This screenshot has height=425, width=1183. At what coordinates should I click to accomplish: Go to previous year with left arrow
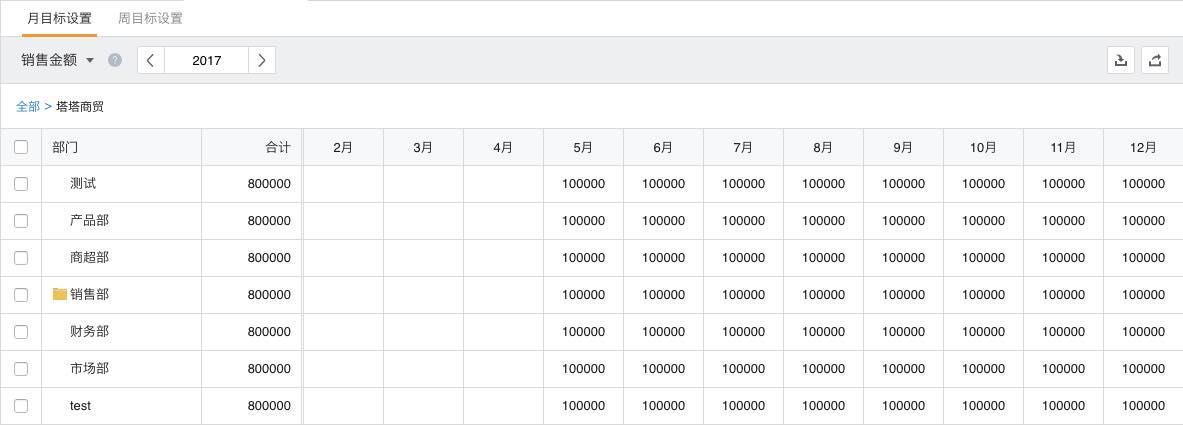[x=150, y=60]
